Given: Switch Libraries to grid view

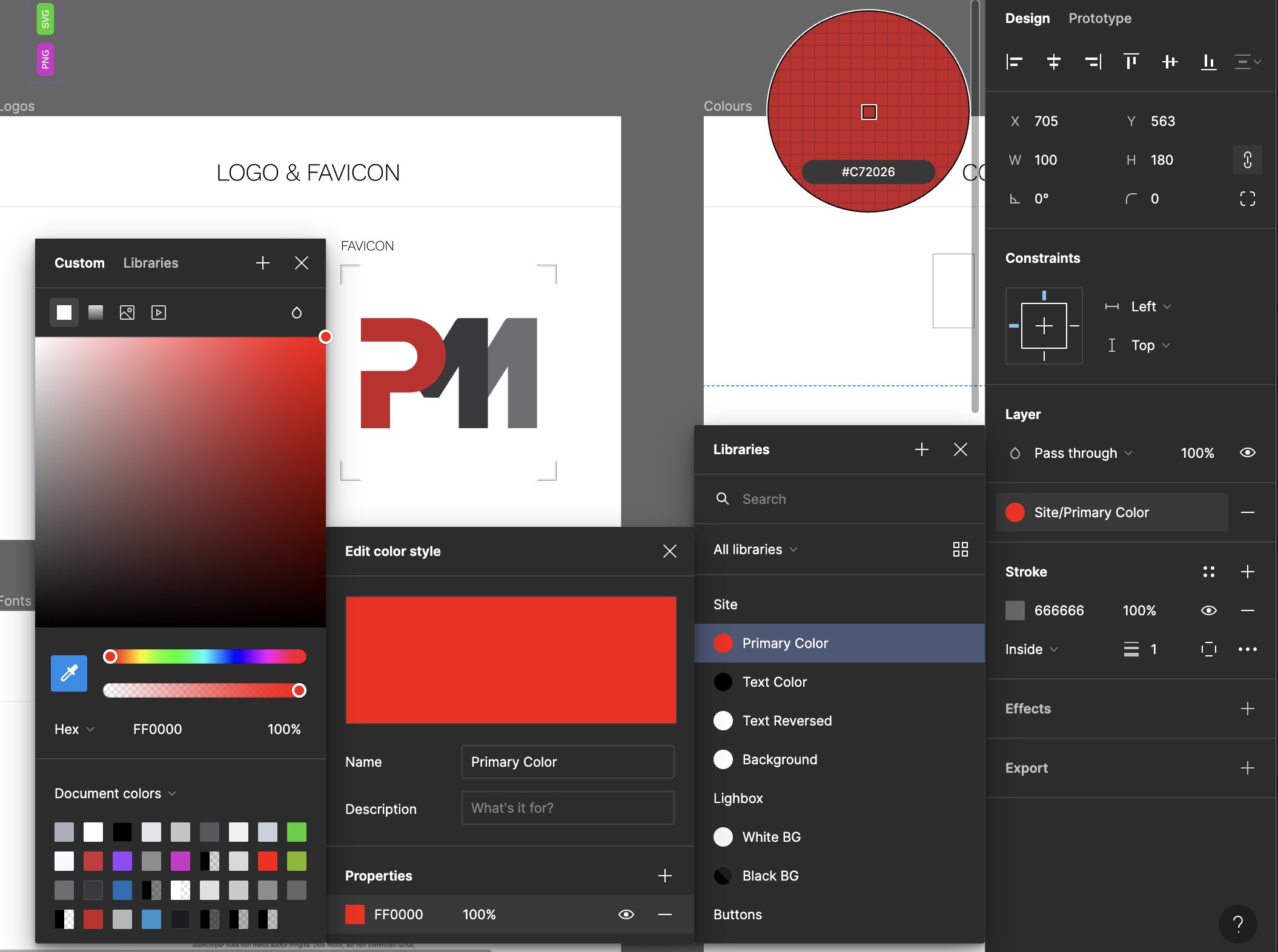Looking at the screenshot, I should (x=961, y=549).
